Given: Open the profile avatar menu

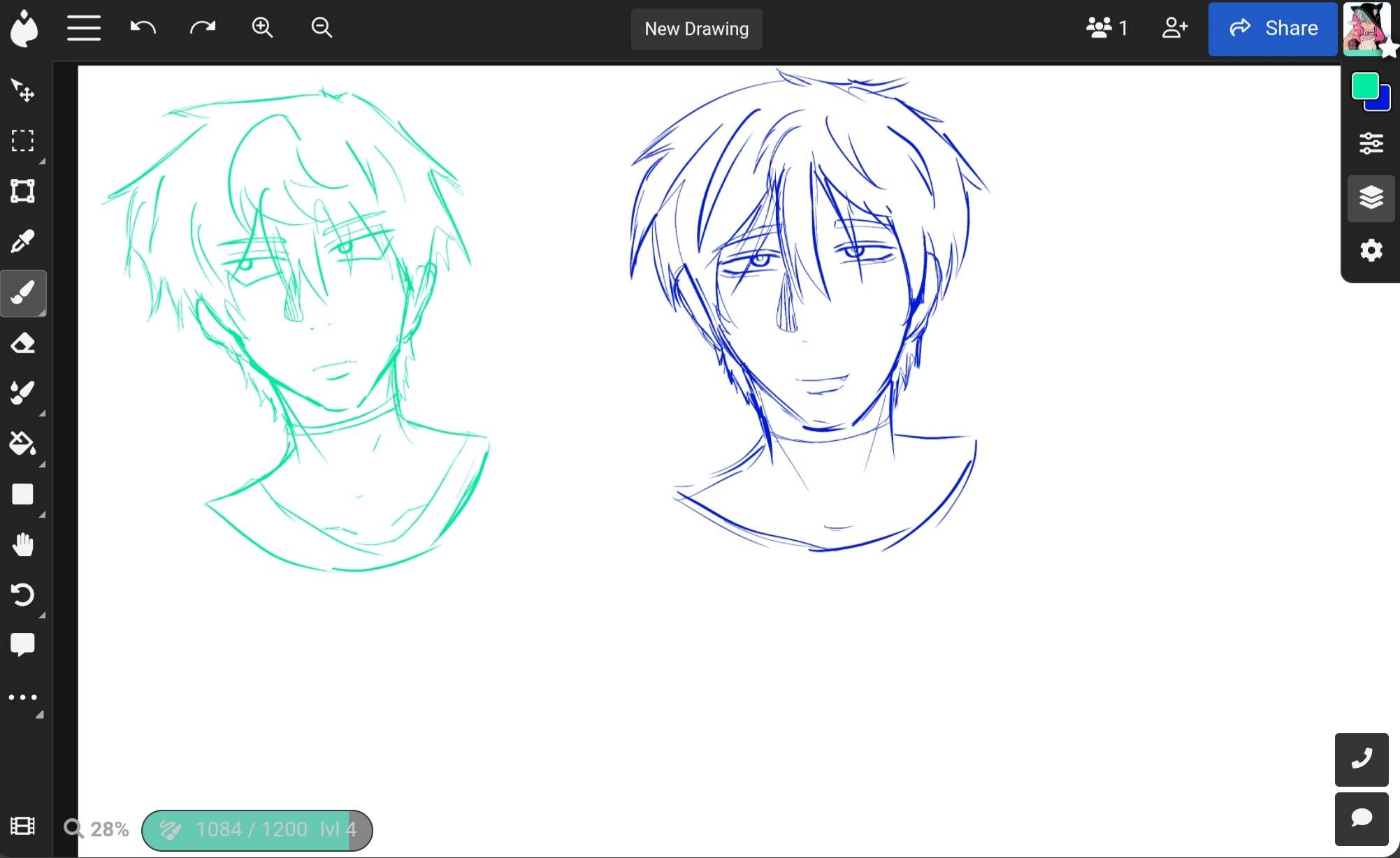Looking at the screenshot, I should pyautogui.click(x=1366, y=28).
